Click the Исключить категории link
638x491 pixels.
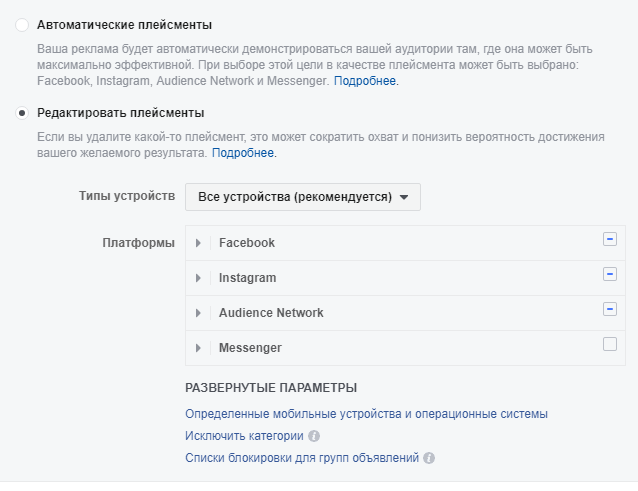(244, 436)
